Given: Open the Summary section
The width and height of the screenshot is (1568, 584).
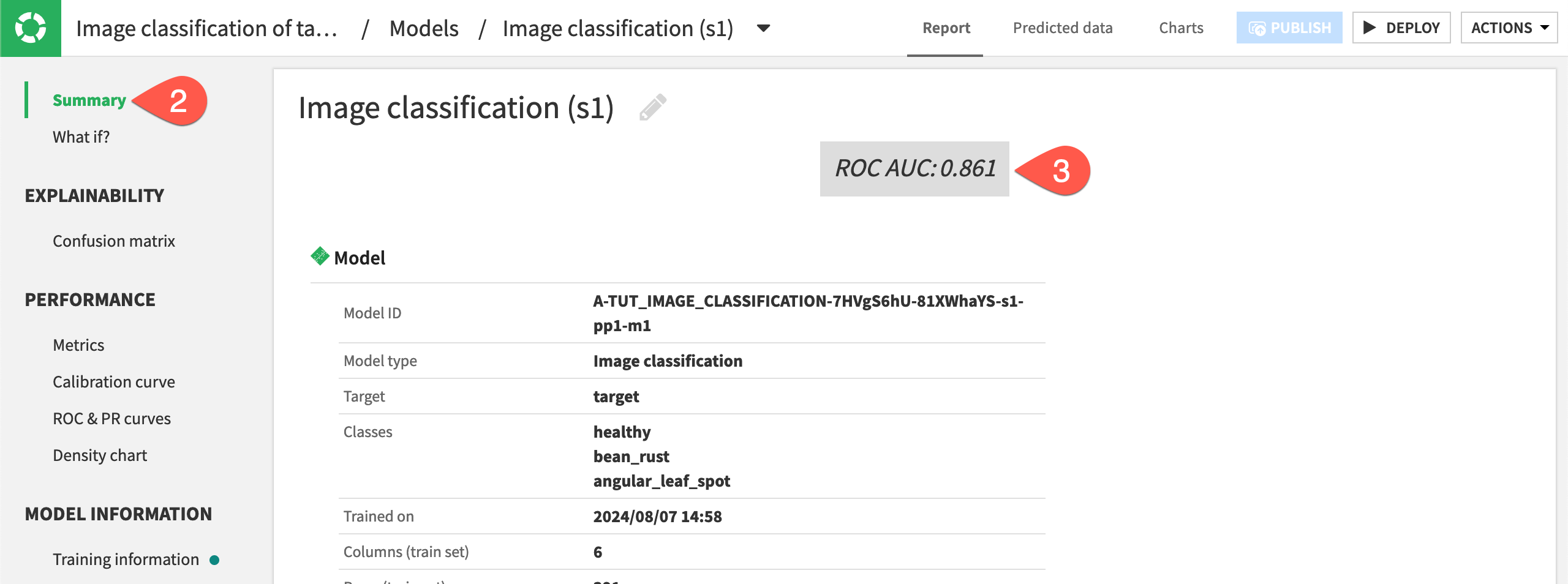Looking at the screenshot, I should point(89,100).
